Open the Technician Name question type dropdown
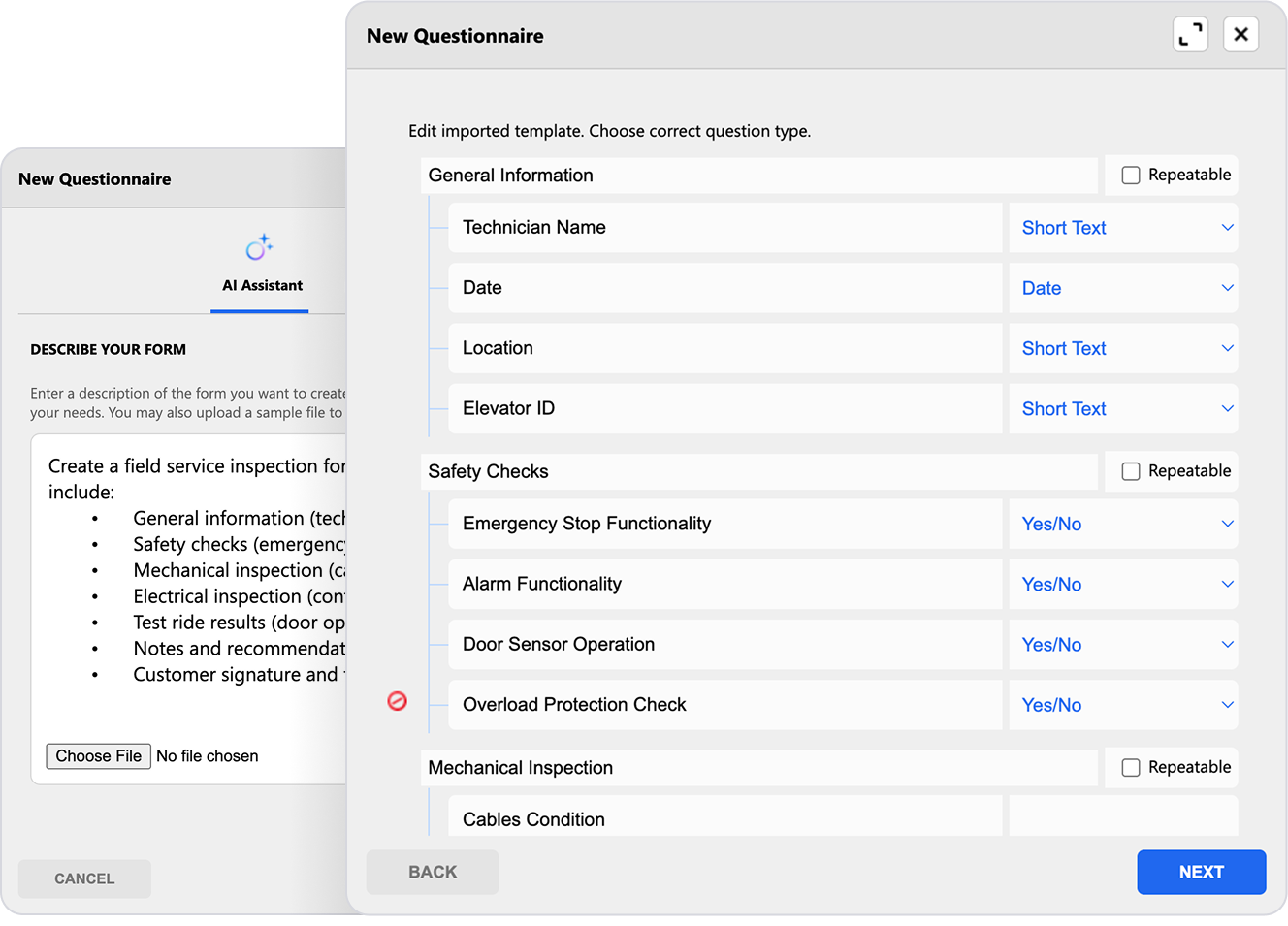 [1123, 228]
